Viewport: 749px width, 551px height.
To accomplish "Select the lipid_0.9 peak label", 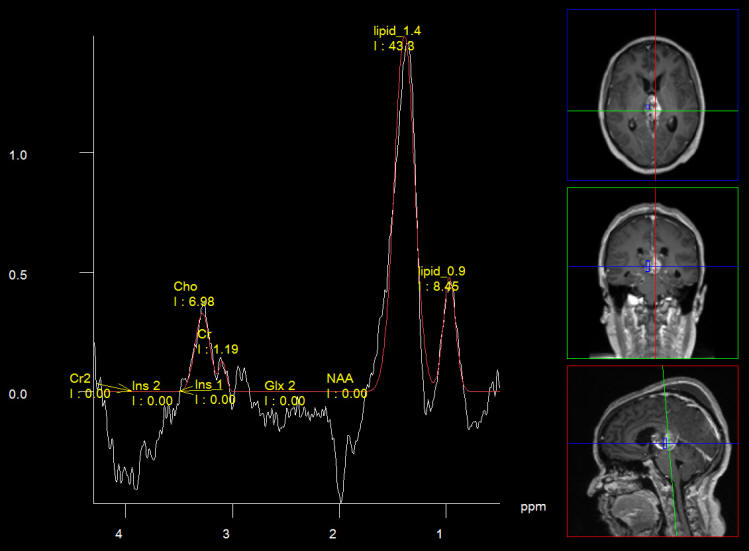I will [441, 271].
